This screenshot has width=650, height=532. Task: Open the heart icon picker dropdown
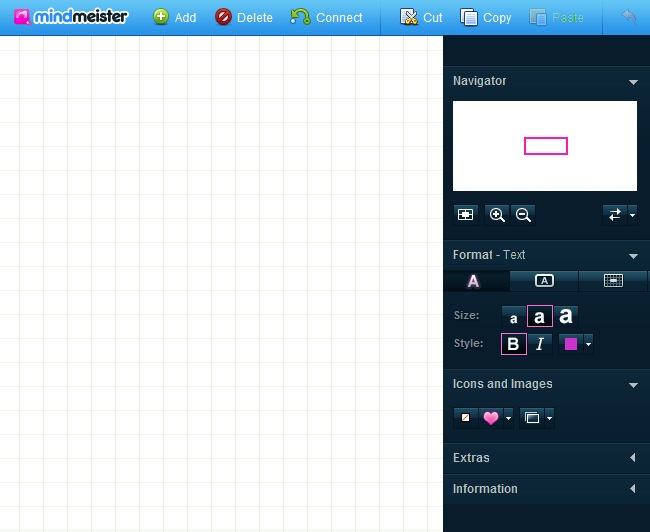(509, 418)
